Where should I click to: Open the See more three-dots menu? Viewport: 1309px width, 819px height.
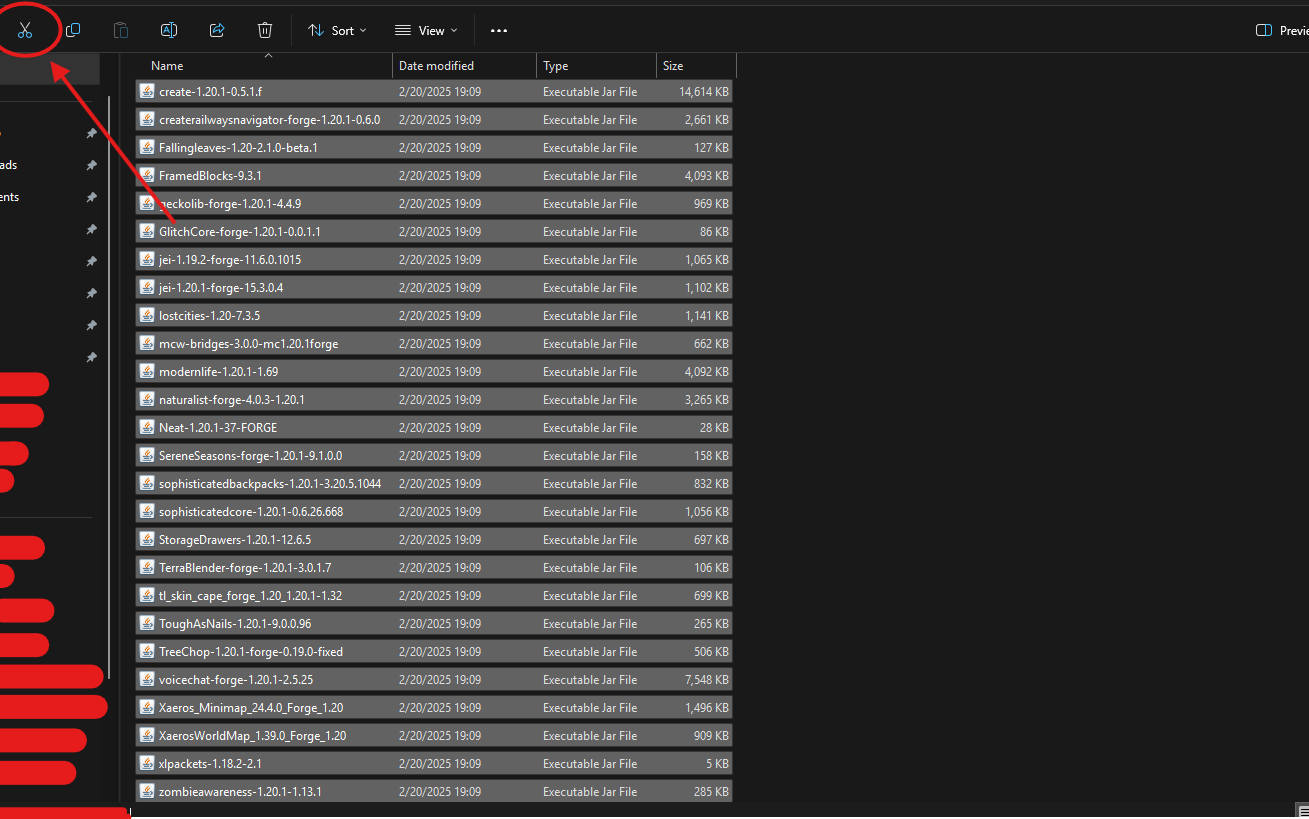point(499,30)
